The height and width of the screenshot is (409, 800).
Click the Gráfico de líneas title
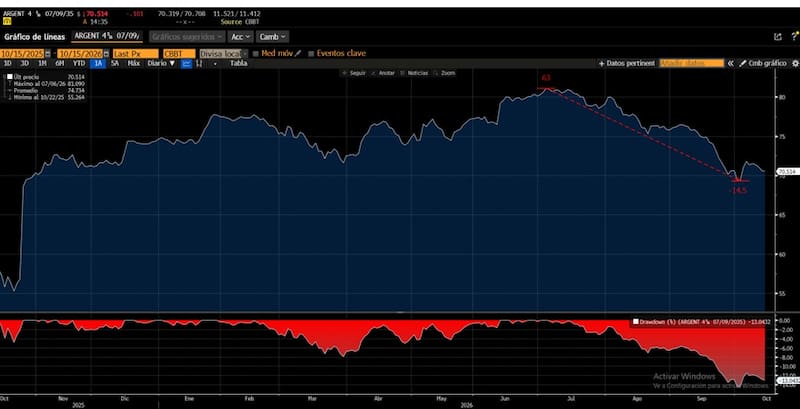tap(35, 37)
